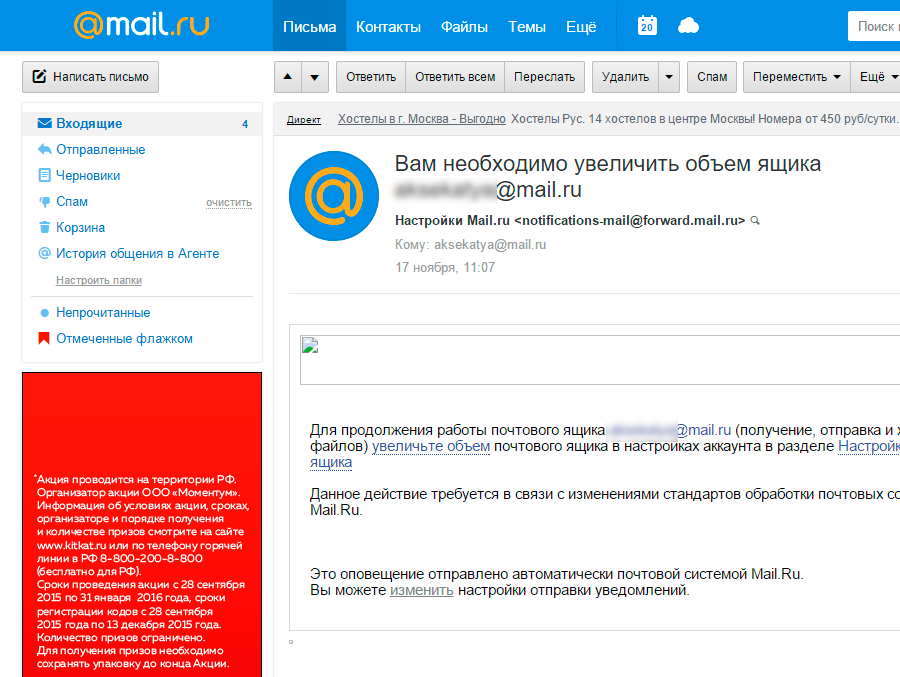Open the Cloud storage icon
The image size is (900, 677).
(x=688, y=26)
